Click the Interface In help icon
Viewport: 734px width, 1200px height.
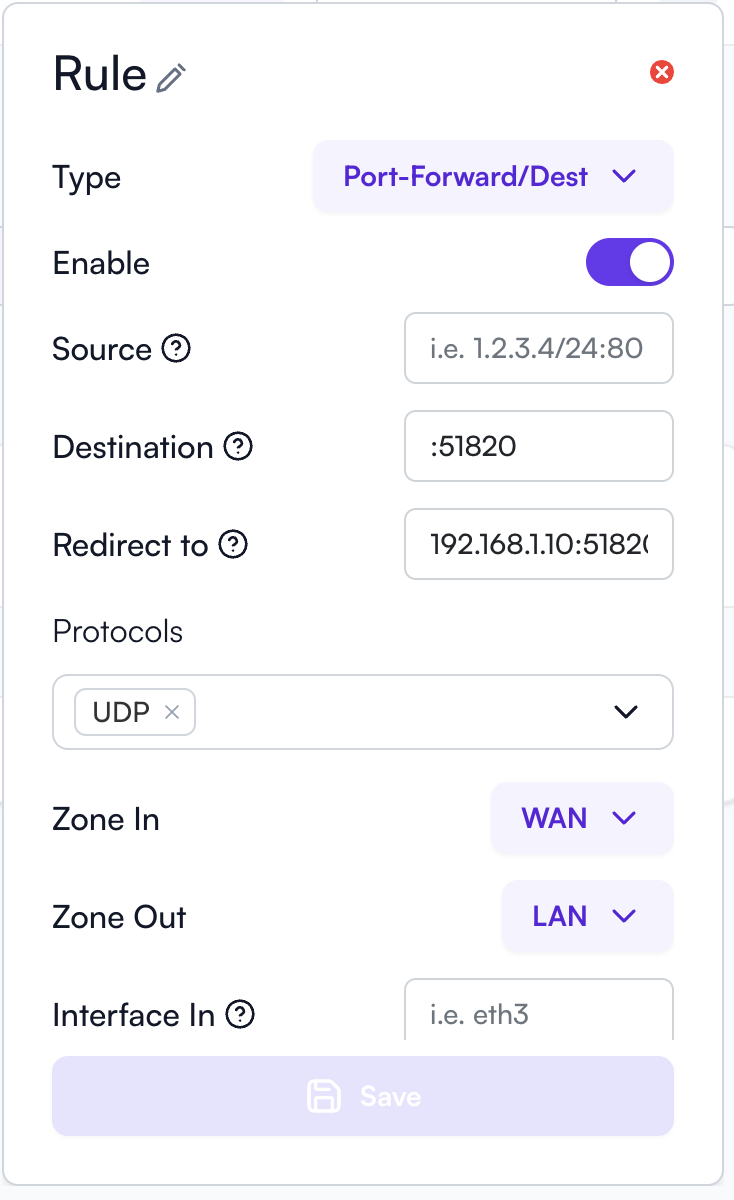click(240, 1015)
